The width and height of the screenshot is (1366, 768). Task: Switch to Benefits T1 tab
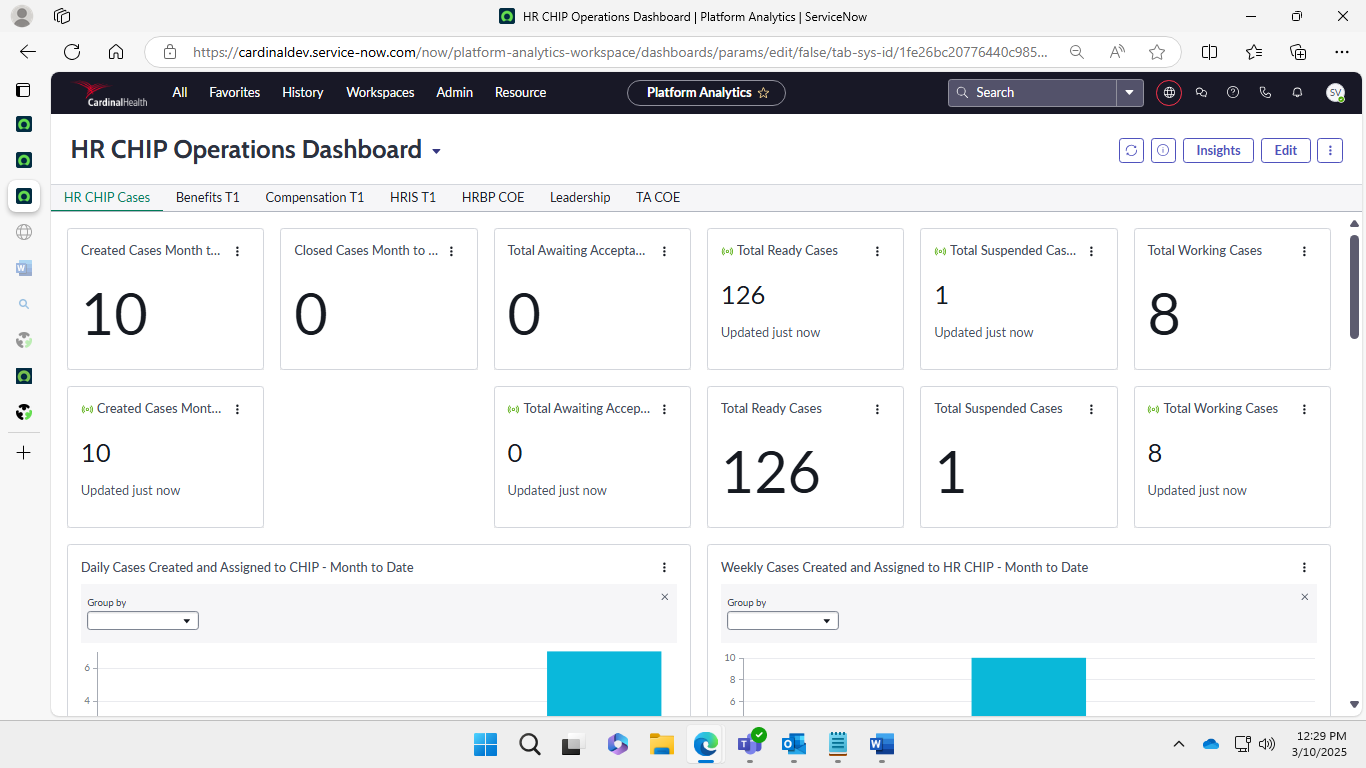[x=208, y=197]
